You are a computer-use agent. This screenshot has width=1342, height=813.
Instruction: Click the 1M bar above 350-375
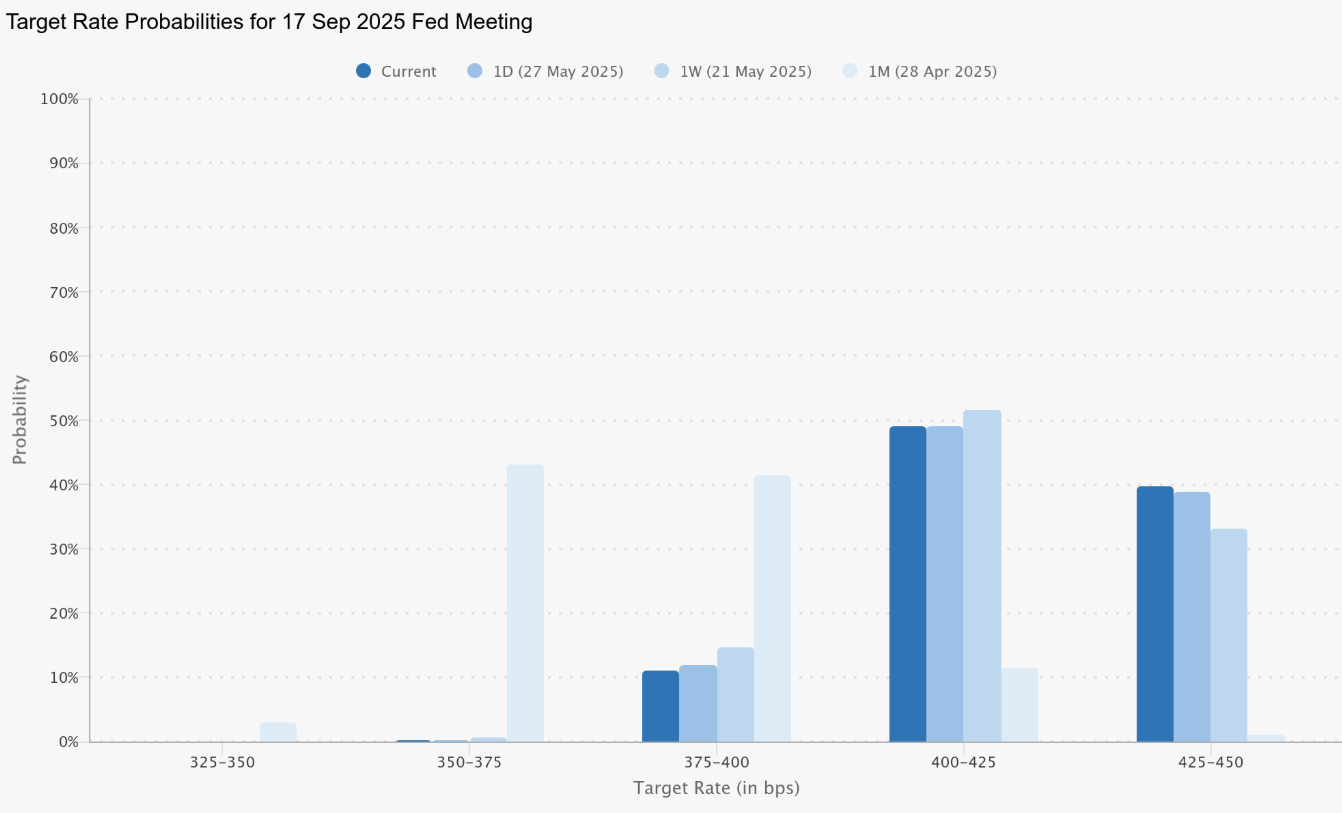pos(525,600)
